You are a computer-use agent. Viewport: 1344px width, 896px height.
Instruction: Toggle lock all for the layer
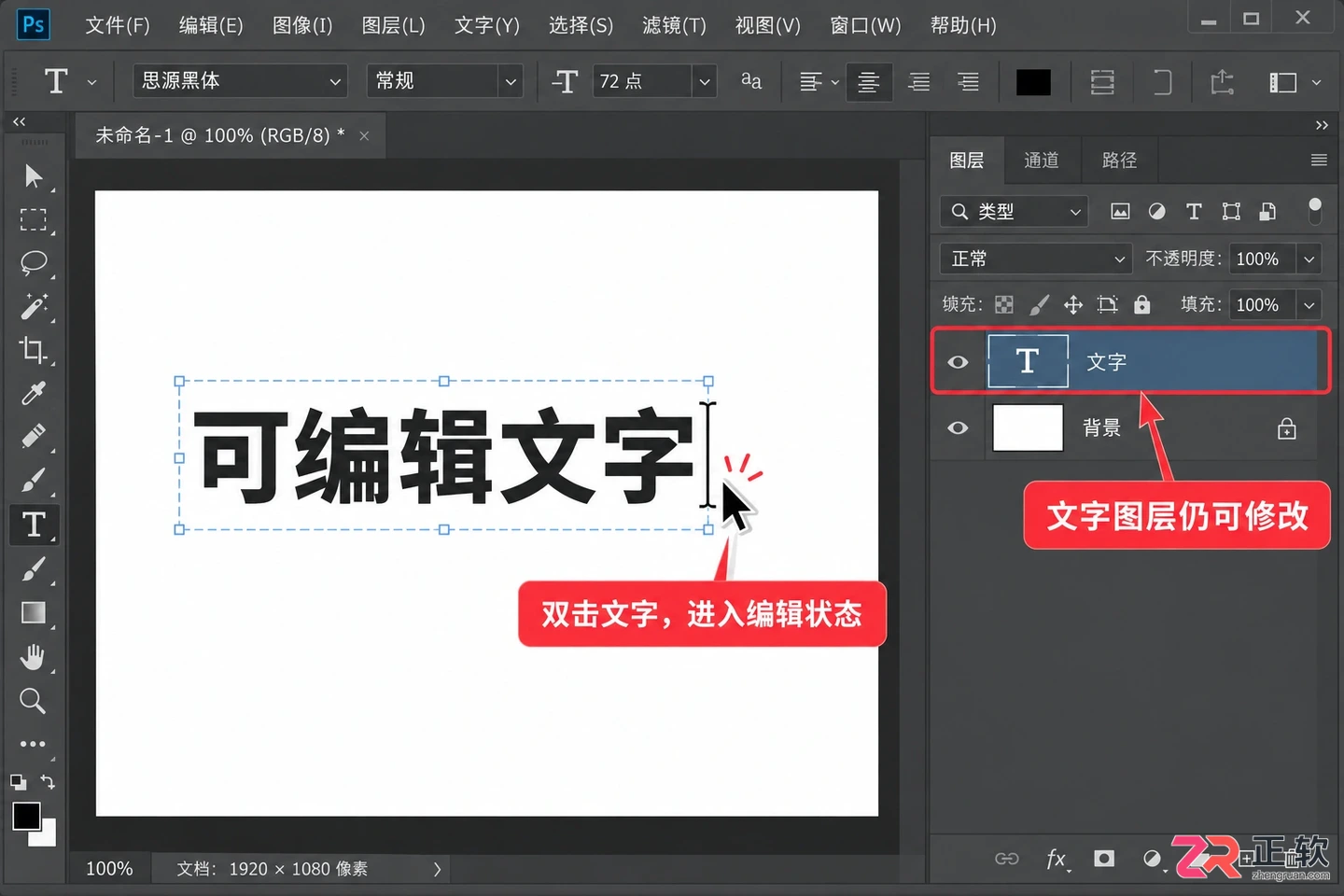(1141, 305)
